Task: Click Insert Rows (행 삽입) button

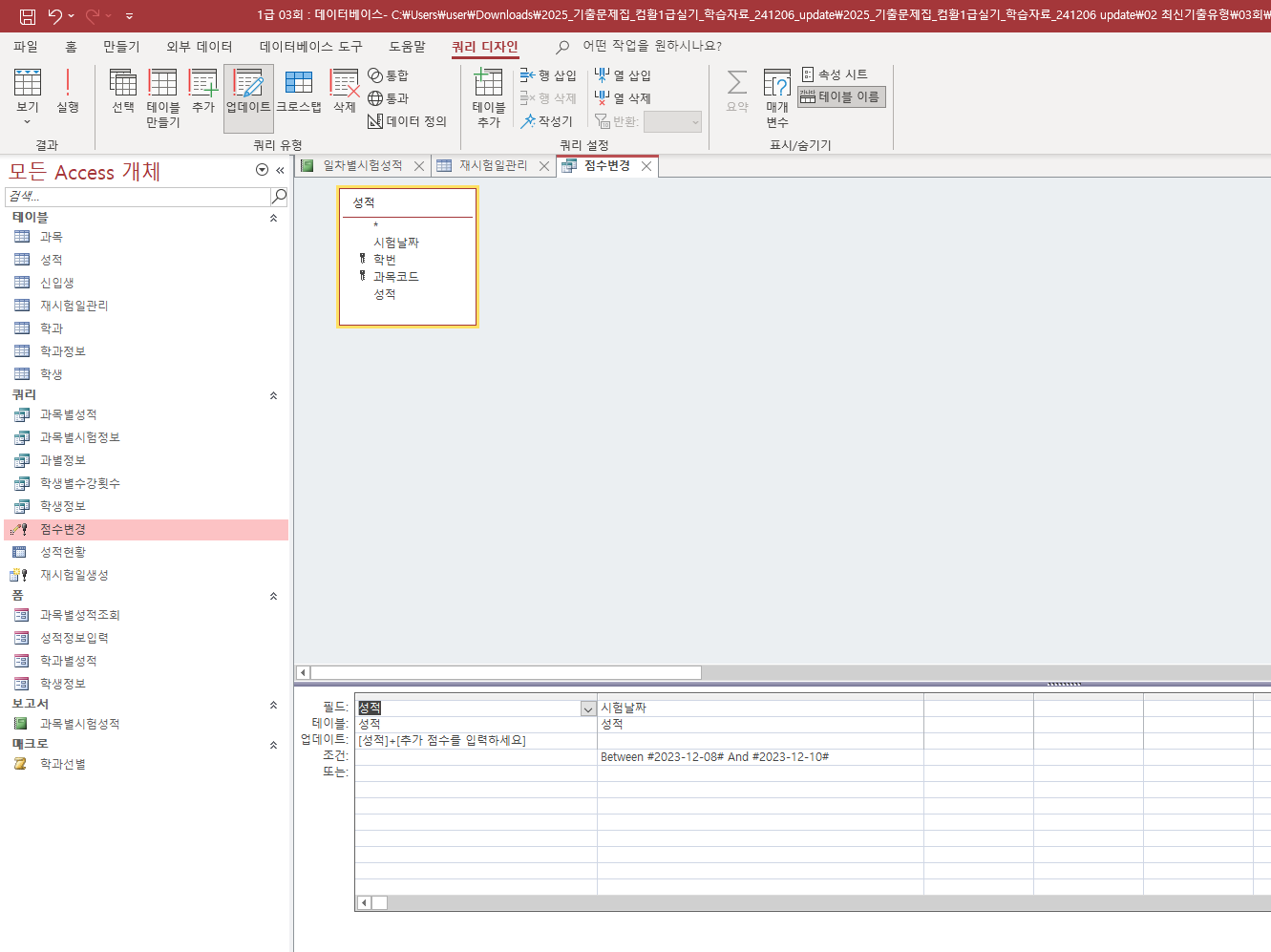Action: click(x=548, y=75)
